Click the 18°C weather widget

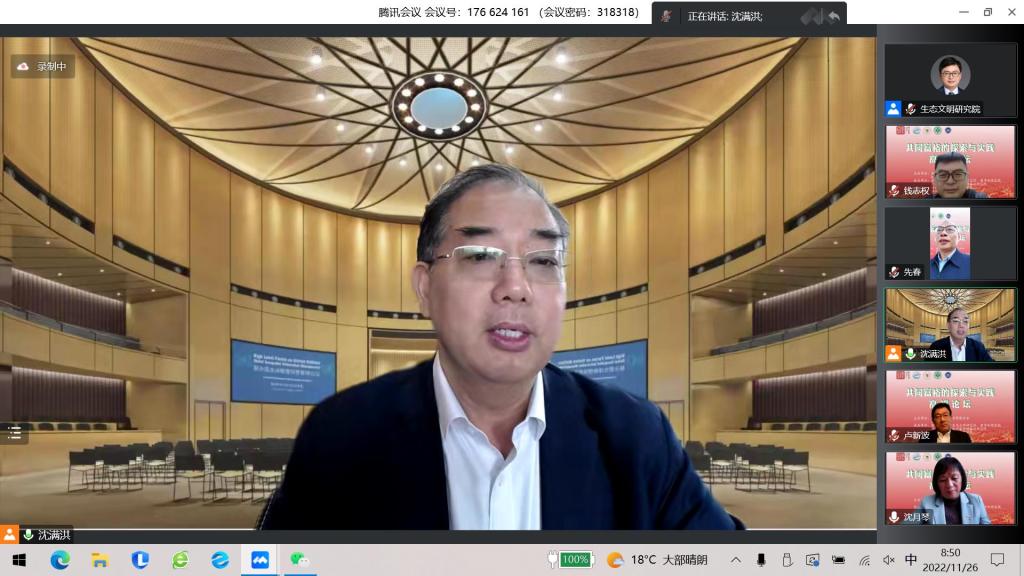[x=657, y=559]
